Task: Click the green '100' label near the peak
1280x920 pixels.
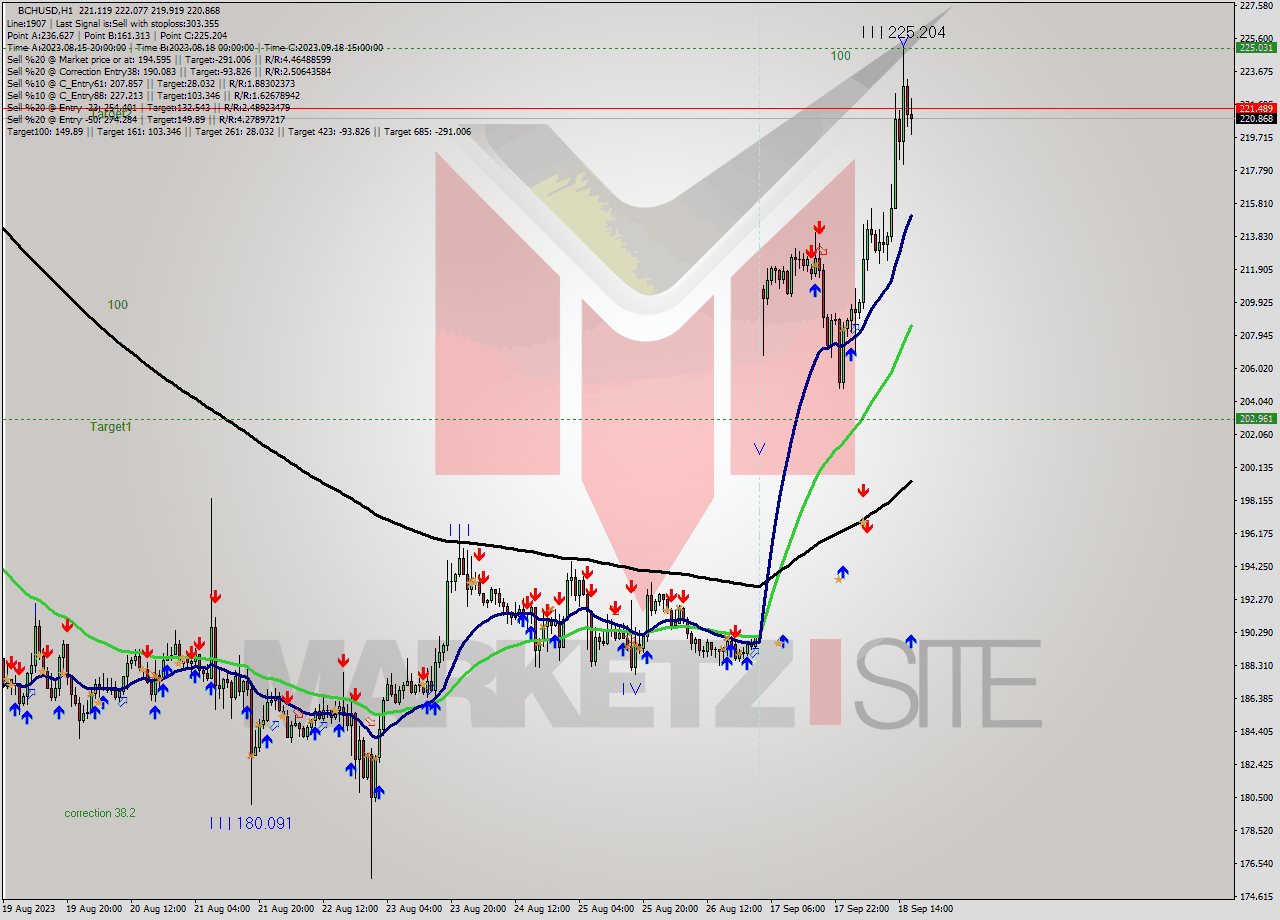Action: tap(840, 56)
